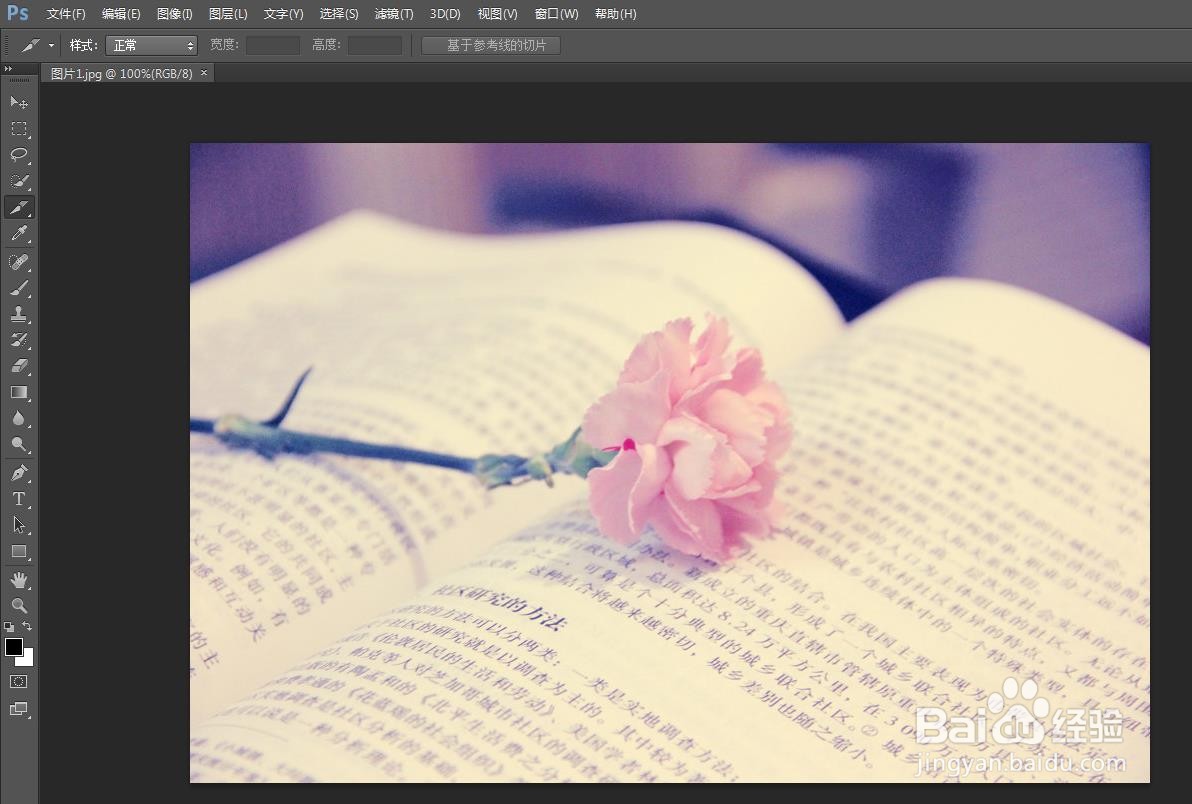Image resolution: width=1192 pixels, height=804 pixels.
Task: Select the Quick Selection tool
Action: [19, 181]
